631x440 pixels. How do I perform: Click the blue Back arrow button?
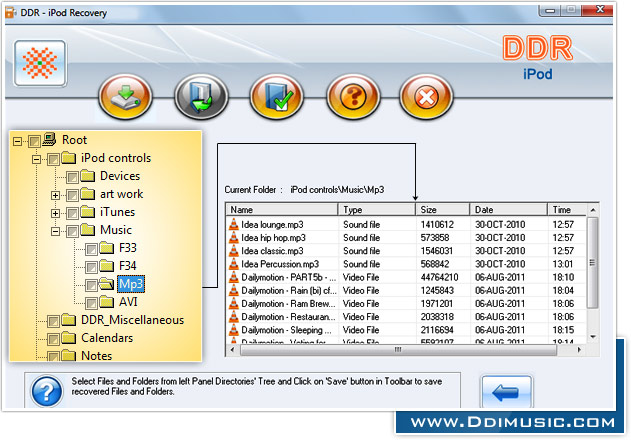coord(506,392)
